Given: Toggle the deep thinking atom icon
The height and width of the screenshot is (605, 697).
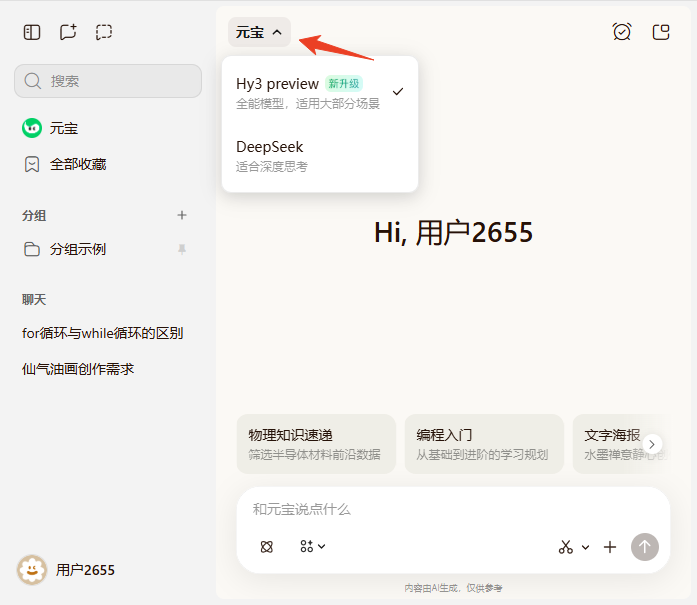Looking at the screenshot, I should coord(267,547).
